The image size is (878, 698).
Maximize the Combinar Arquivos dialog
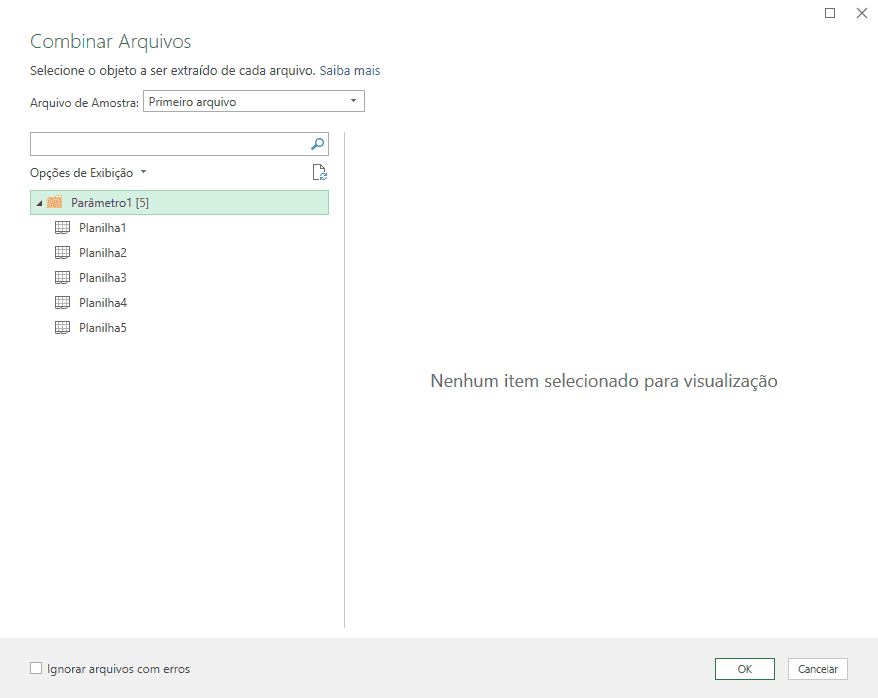pyautogui.click(x=830, y=13)
